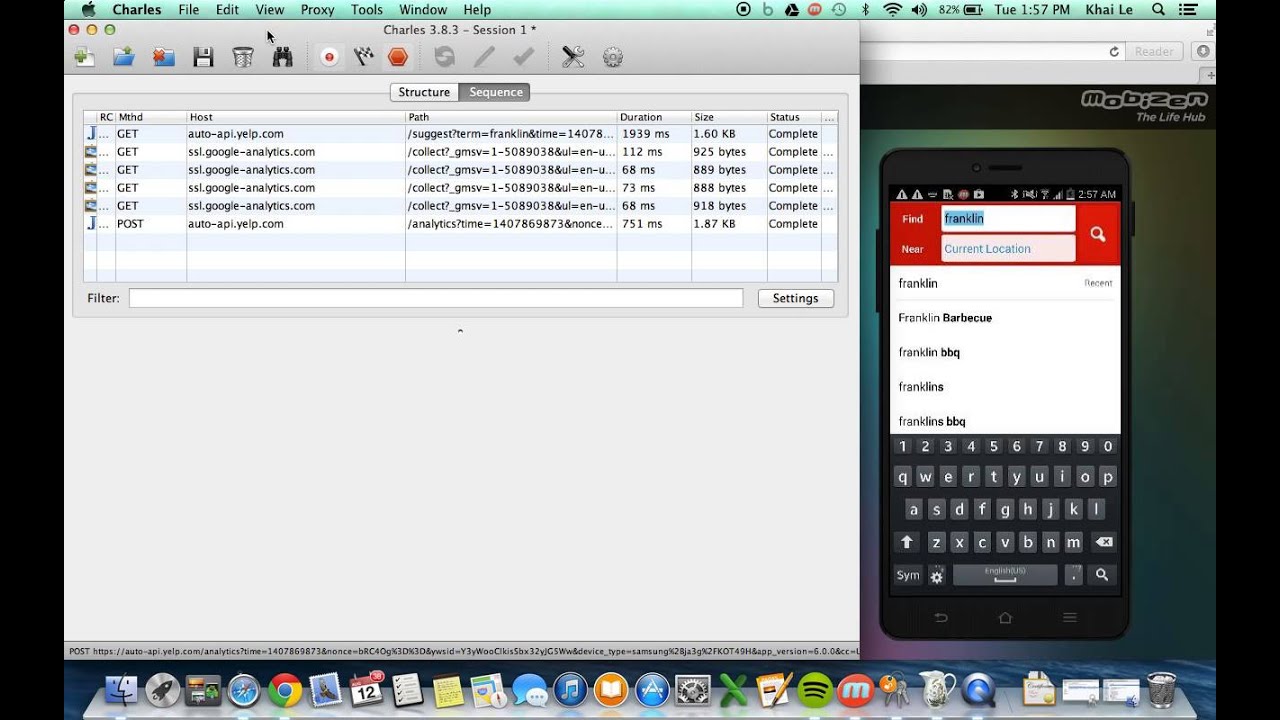Choose the Franklin Barbecue suggestion

[x=1005, y=318]
